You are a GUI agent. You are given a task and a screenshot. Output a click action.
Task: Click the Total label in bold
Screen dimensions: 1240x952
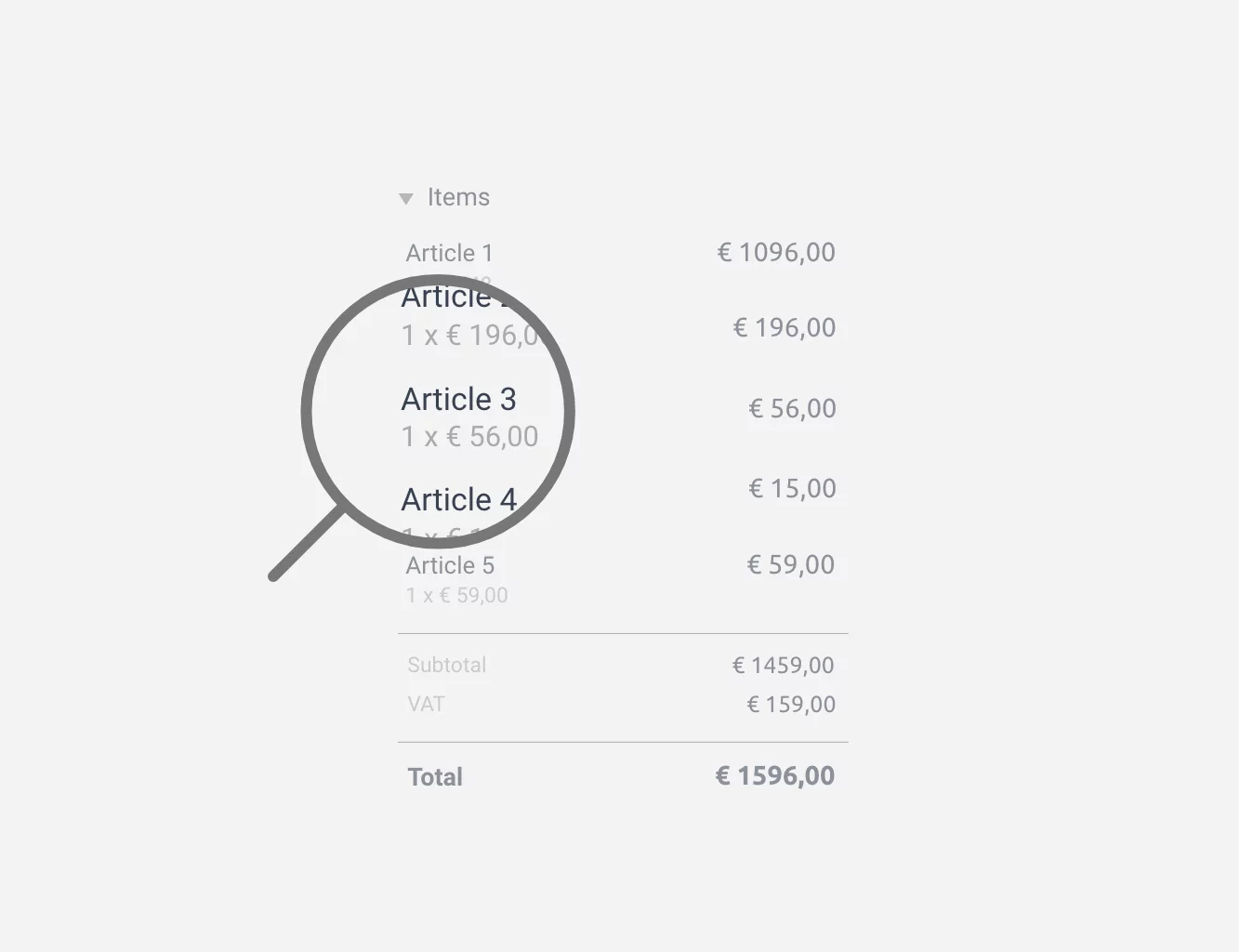pos(435,777)
